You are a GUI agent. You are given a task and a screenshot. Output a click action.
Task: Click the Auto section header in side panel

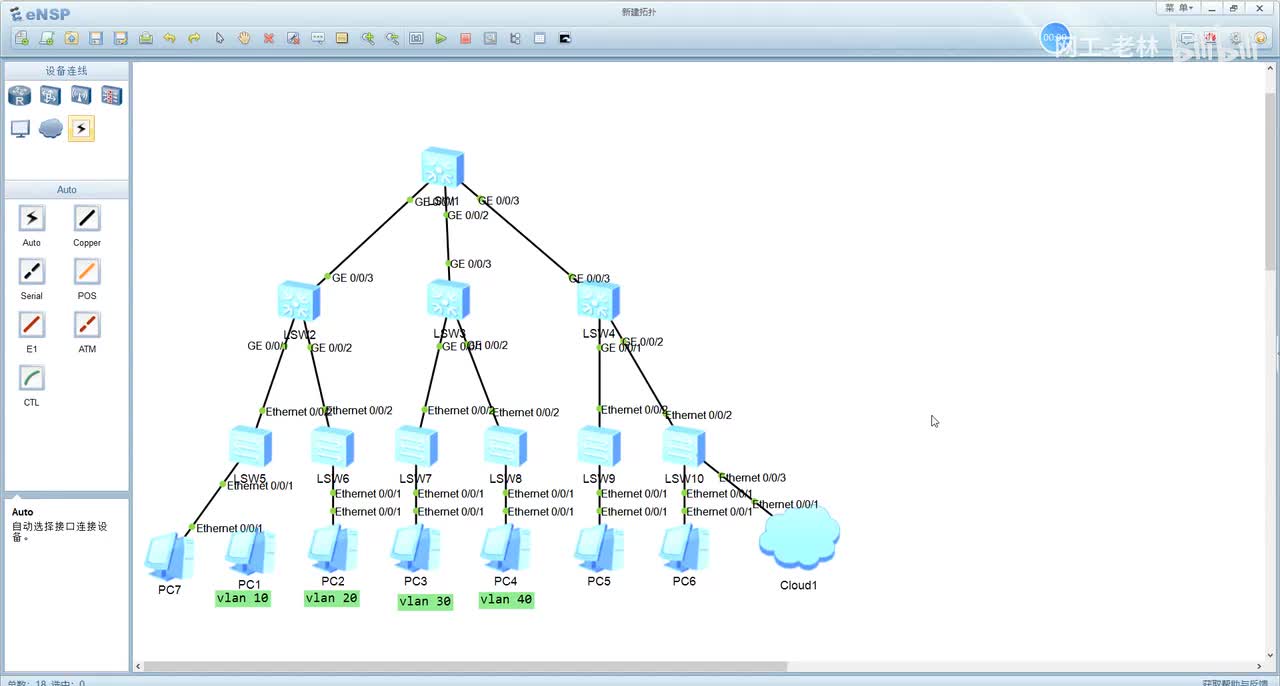tap(67, 190)
